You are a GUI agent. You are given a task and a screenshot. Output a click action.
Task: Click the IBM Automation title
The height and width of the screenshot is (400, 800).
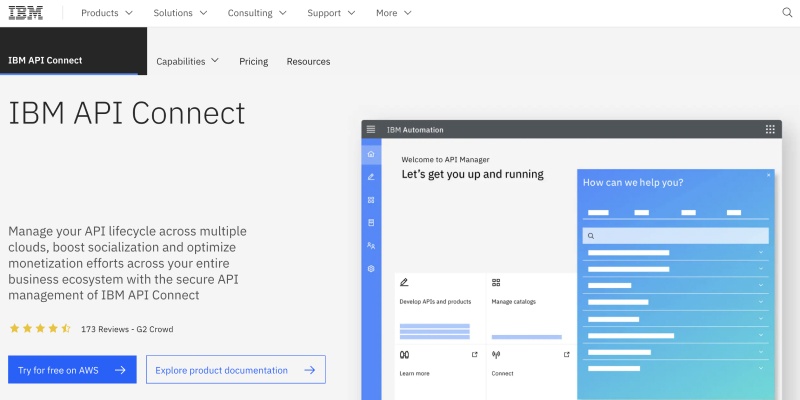[x=415, y=130]
